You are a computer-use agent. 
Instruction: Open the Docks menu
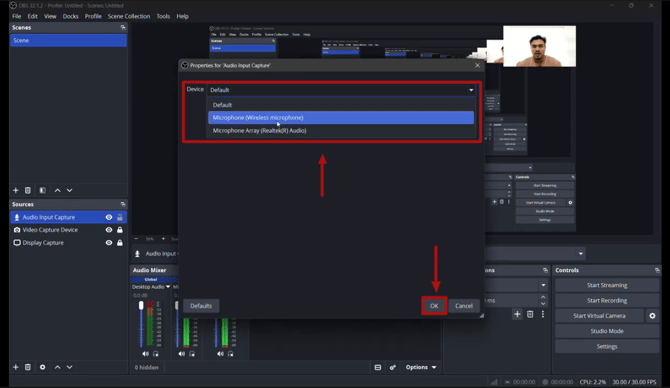[71, 16]
